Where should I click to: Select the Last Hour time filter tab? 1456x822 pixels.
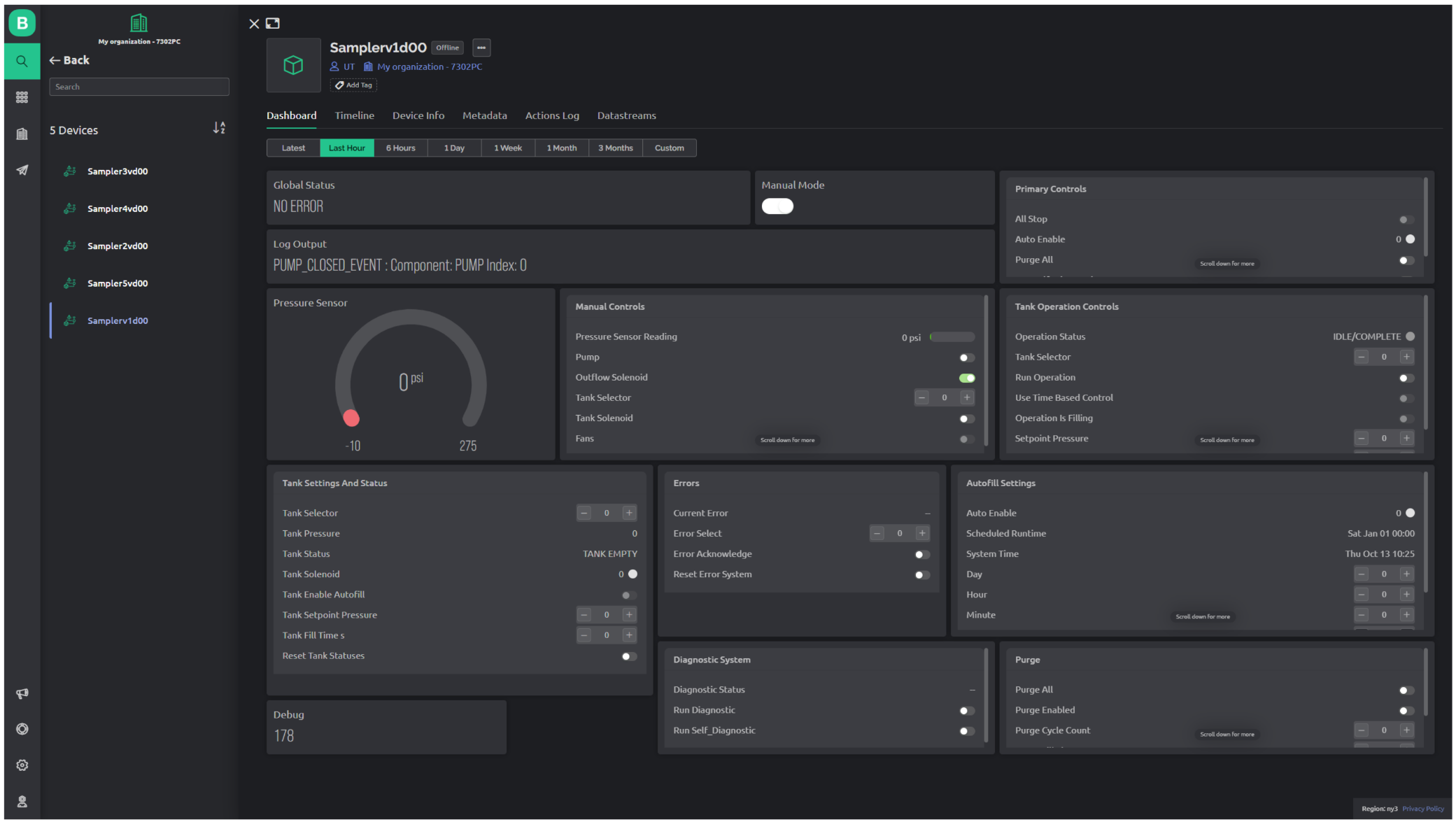pyautogui.click(x=346, y=148)
